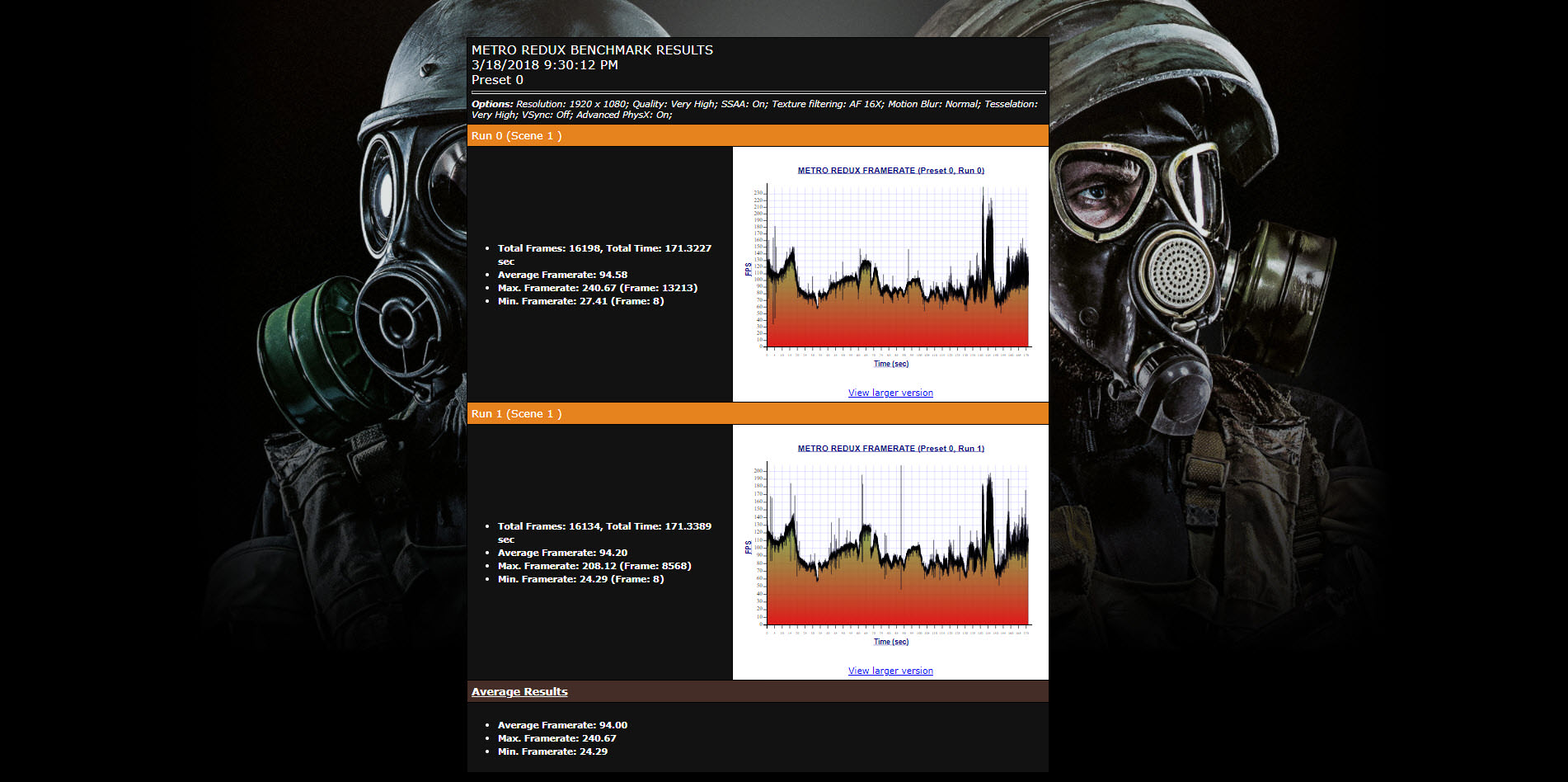
Task: Click Time (sec) axis label of Run 0 chart
Action: [891, 364]
